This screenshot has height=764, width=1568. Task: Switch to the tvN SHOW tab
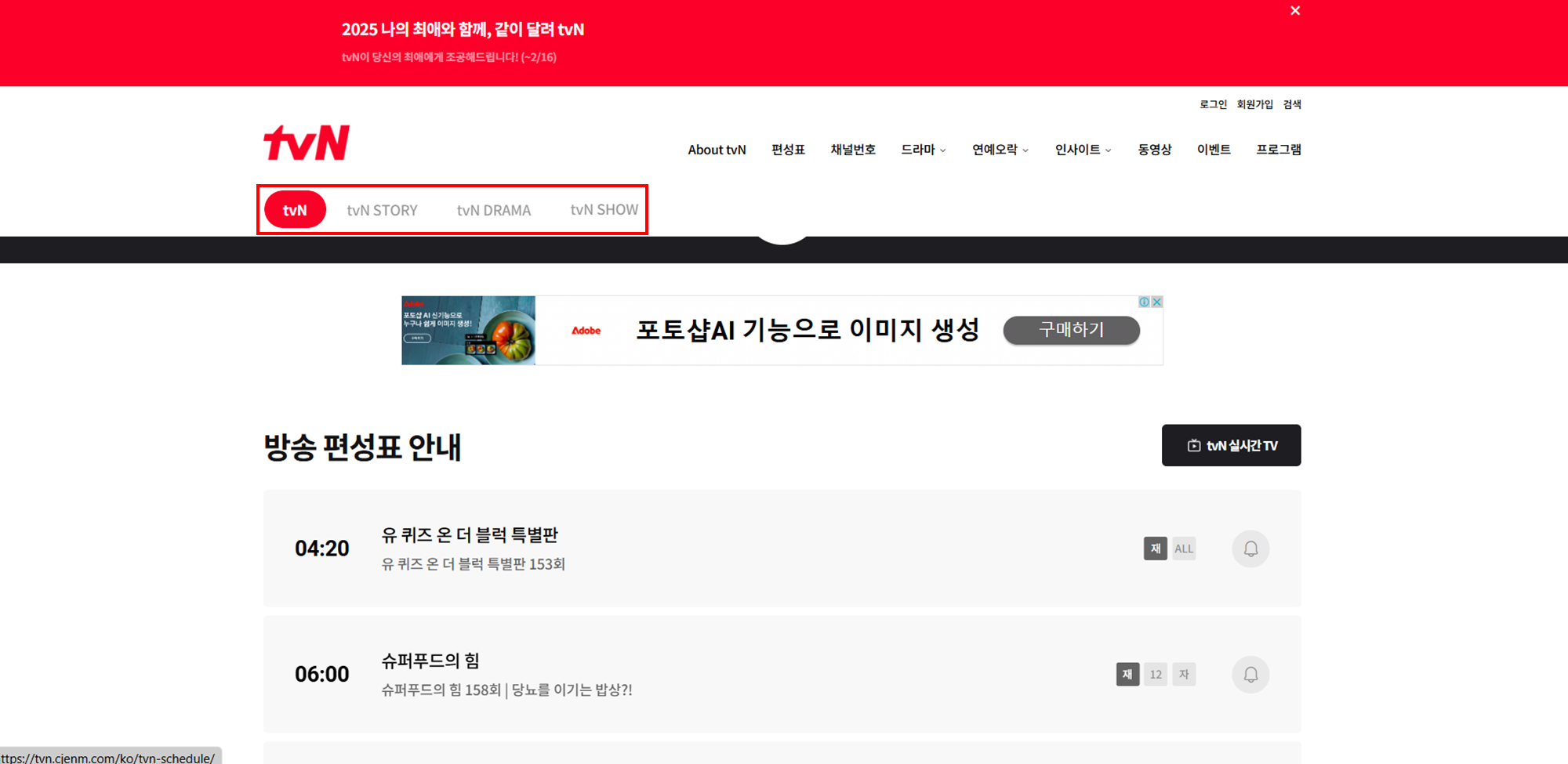point(604,209)
